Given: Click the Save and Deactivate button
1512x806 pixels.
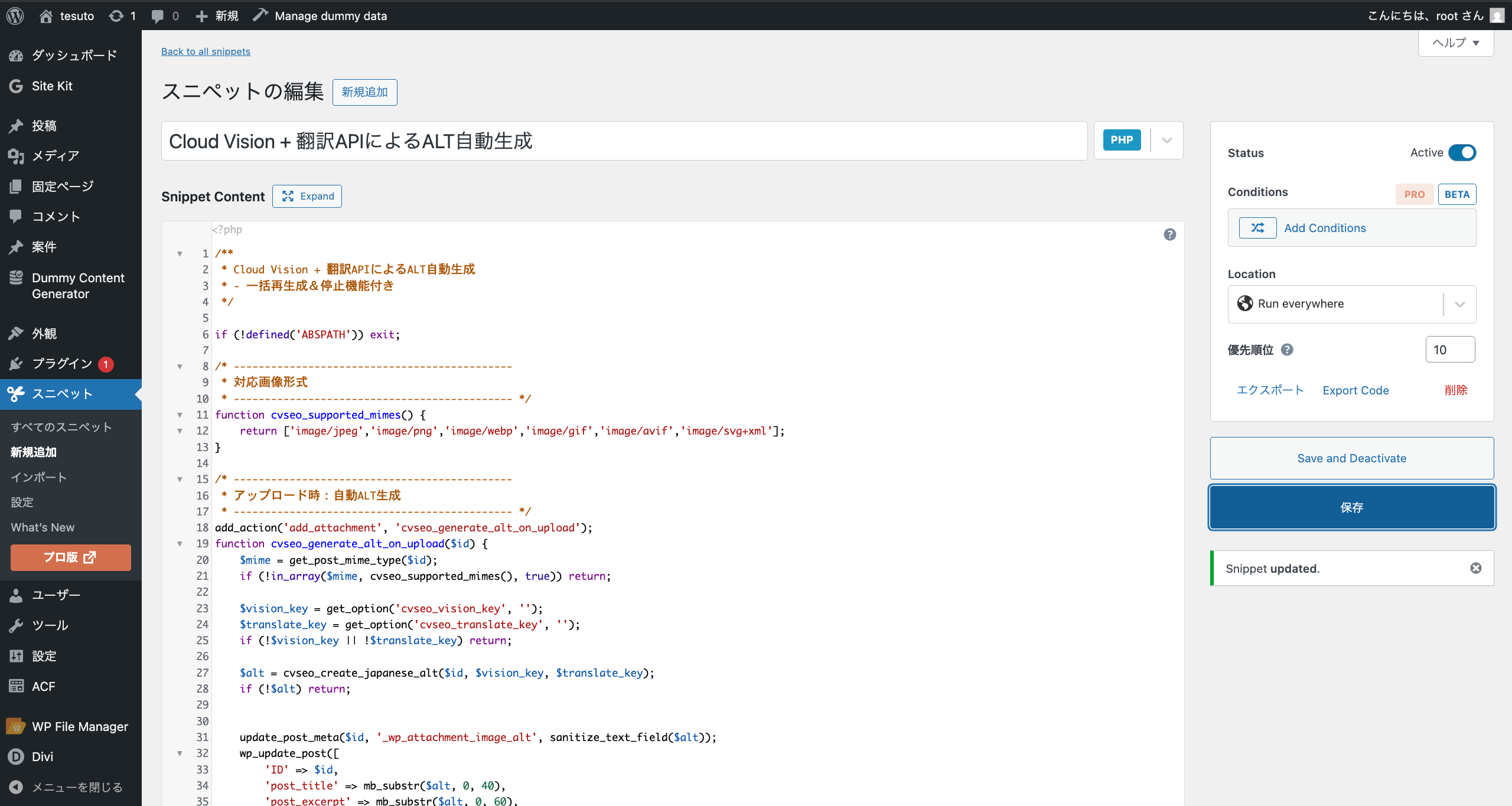Looking at the screenshot, I should [1351, 458].
